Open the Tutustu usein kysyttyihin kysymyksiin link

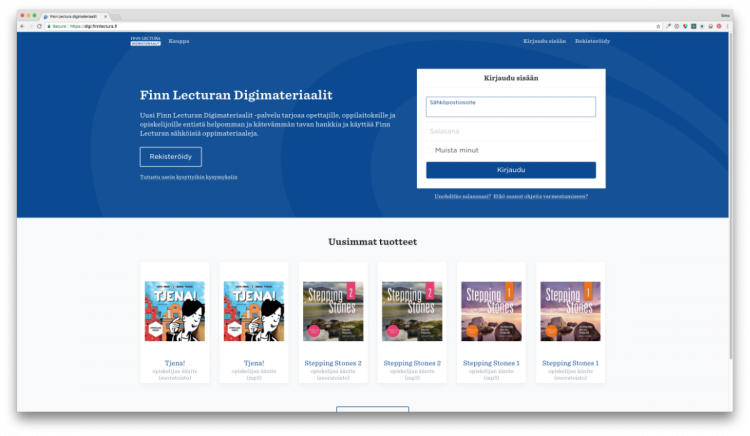pyautogui.click(x=188, y=177)
